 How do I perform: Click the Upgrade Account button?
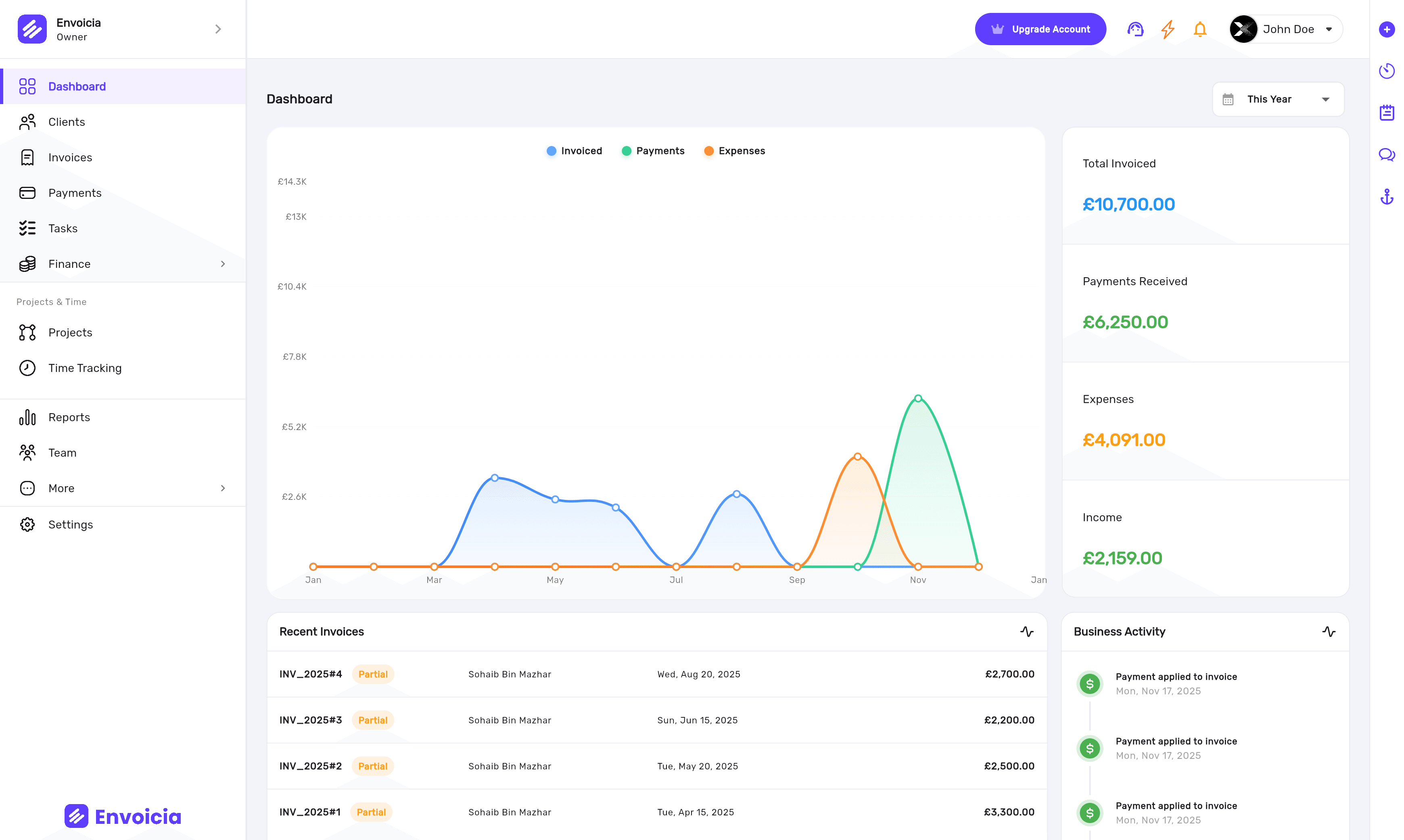point(1040,29)
